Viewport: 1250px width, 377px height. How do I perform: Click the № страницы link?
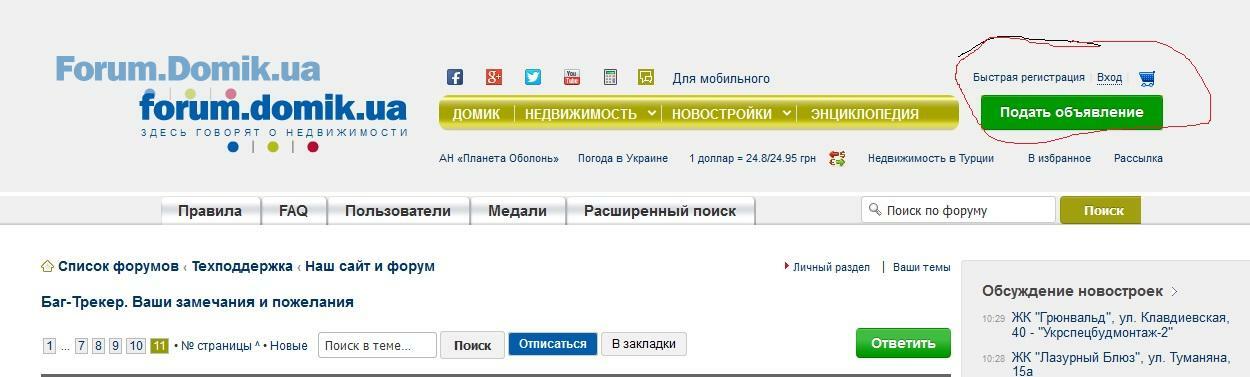[x=216, y=346]
